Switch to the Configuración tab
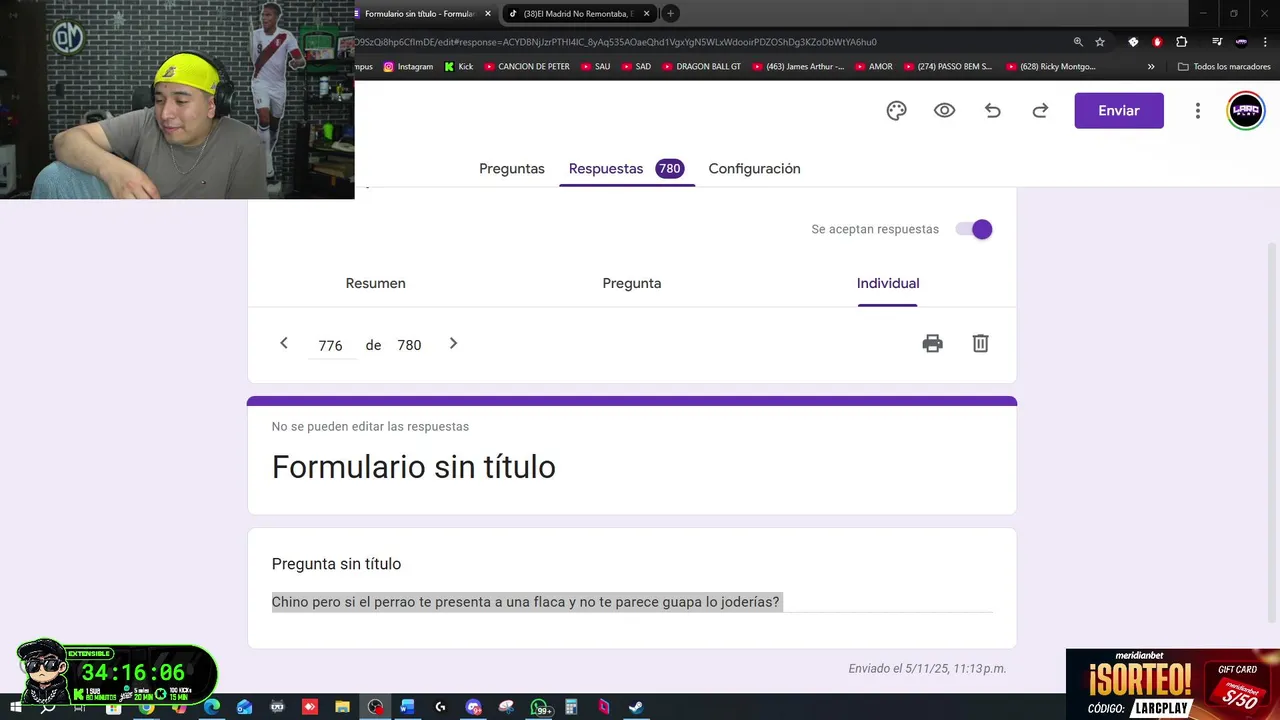The width and height of the screenshot is (1280, 720). pyautogui.click(x=754, y=169)
